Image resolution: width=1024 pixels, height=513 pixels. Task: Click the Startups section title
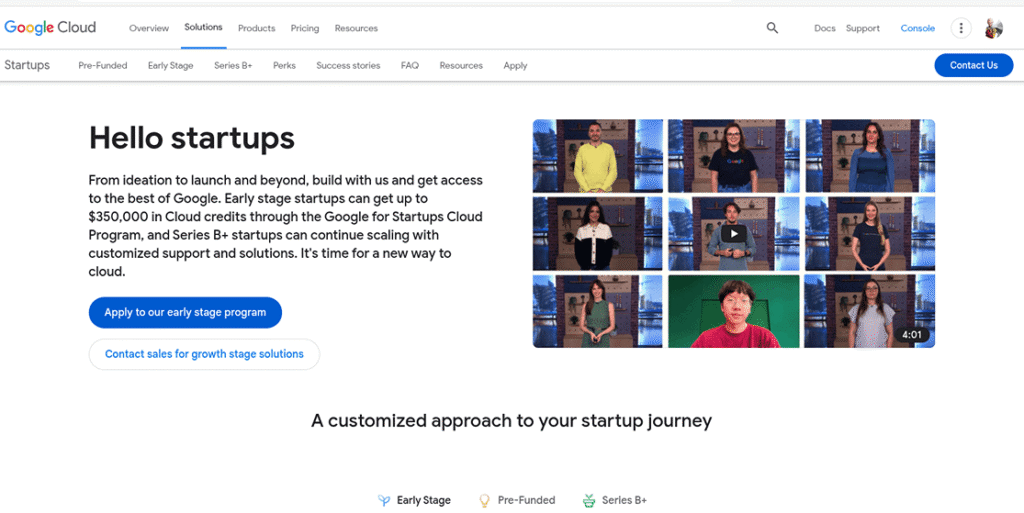[27, 65]
